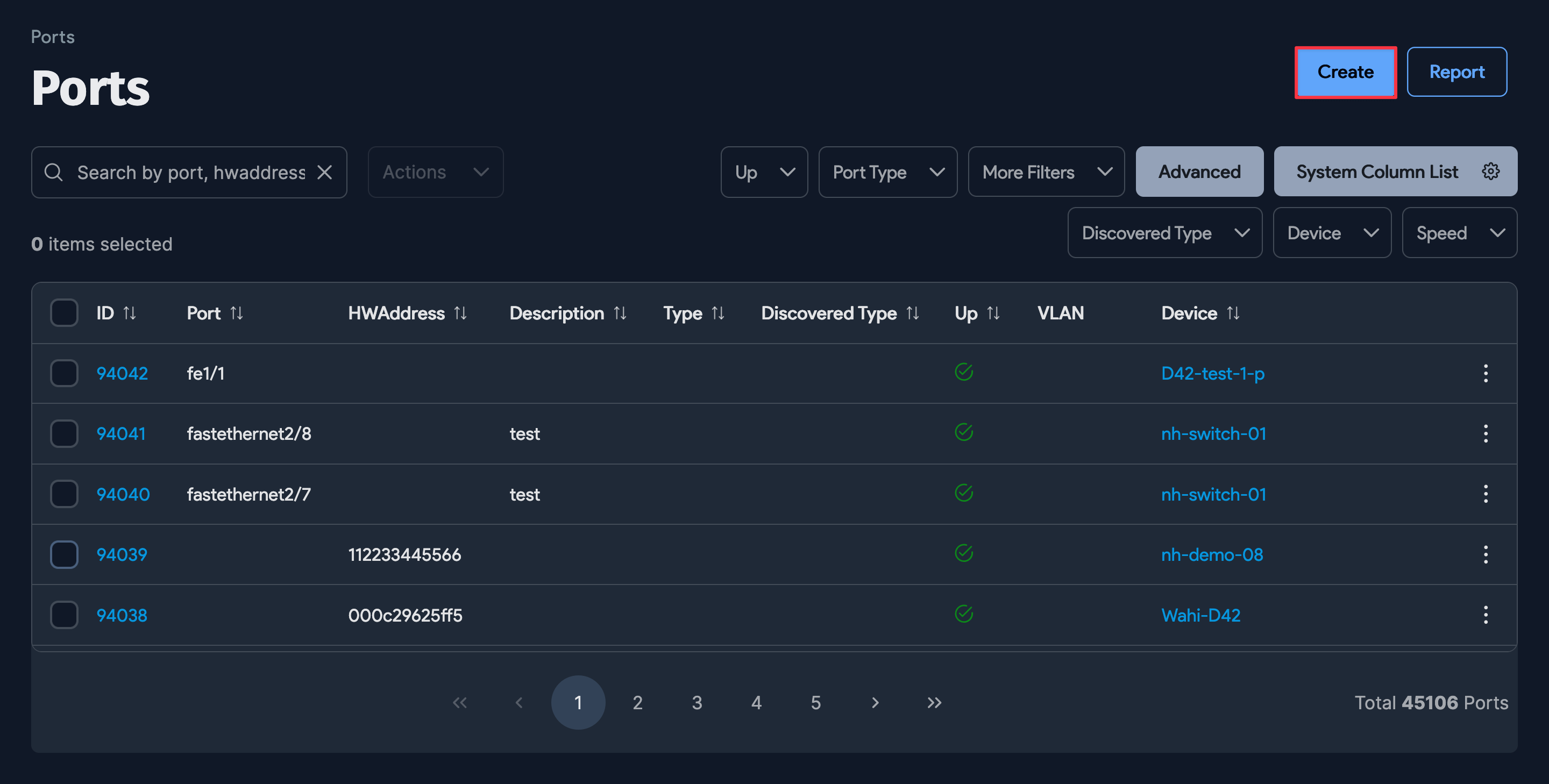Open the kebab menu for port fe1/1
The width and height of the screenshot is (1549, 784).
[1486, 373]
